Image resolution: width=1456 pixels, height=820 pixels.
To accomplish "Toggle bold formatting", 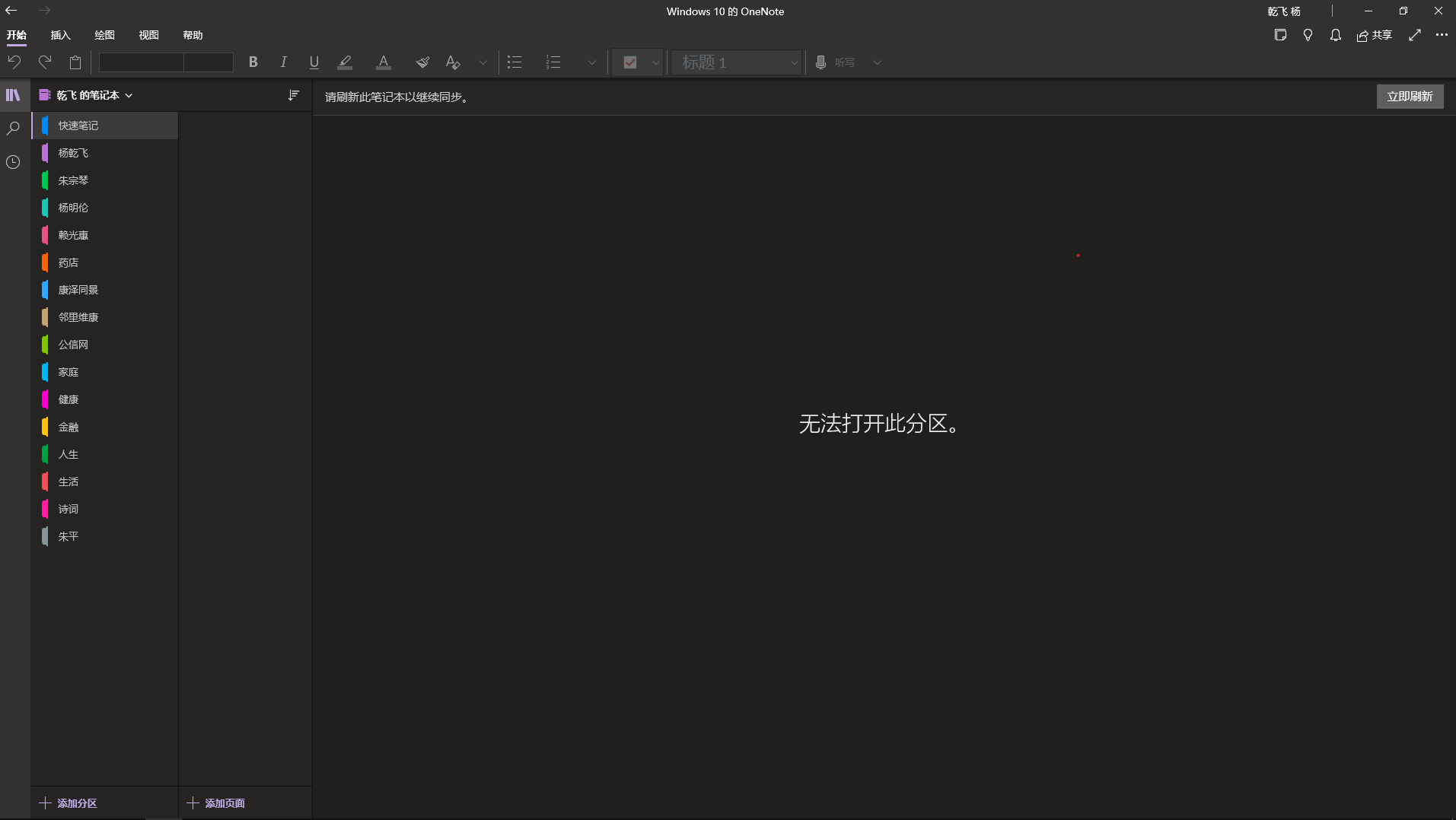I will [x=253, y=62].
